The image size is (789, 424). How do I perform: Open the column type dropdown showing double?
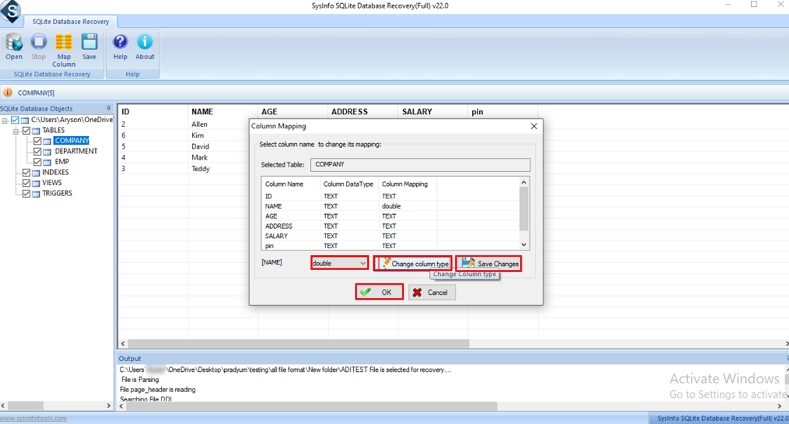click(339, 263)
